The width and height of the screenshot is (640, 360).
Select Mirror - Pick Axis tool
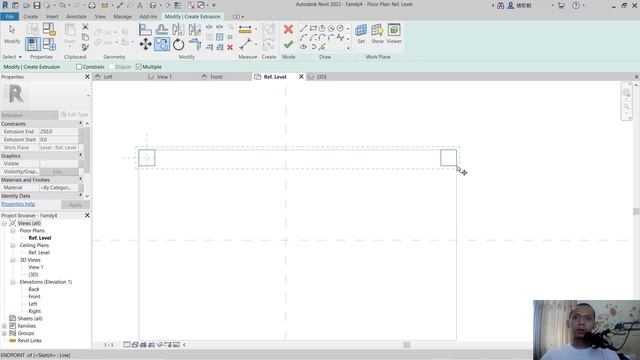tap(178, 29)
